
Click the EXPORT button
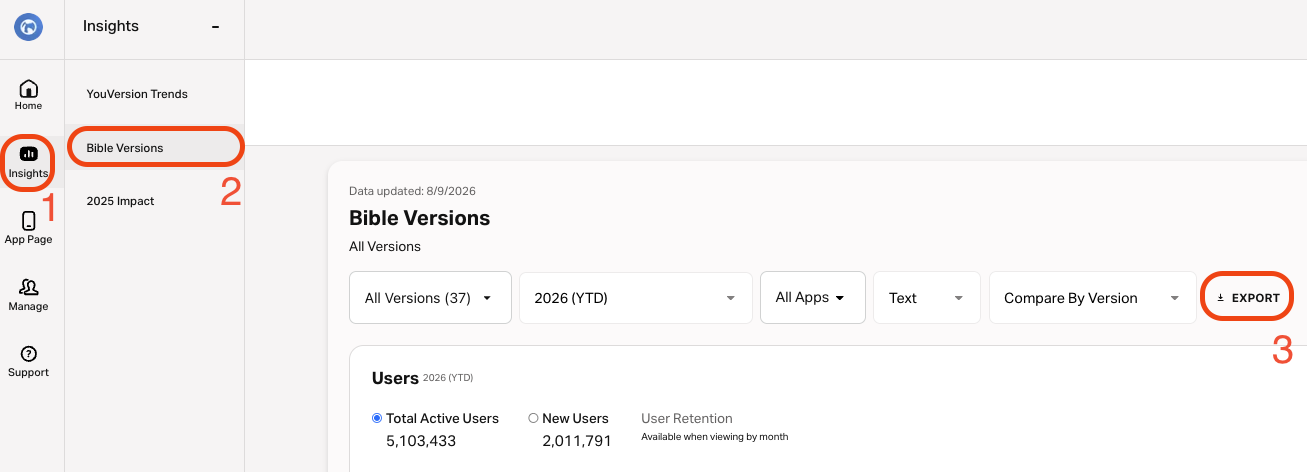click(1248, 298)
